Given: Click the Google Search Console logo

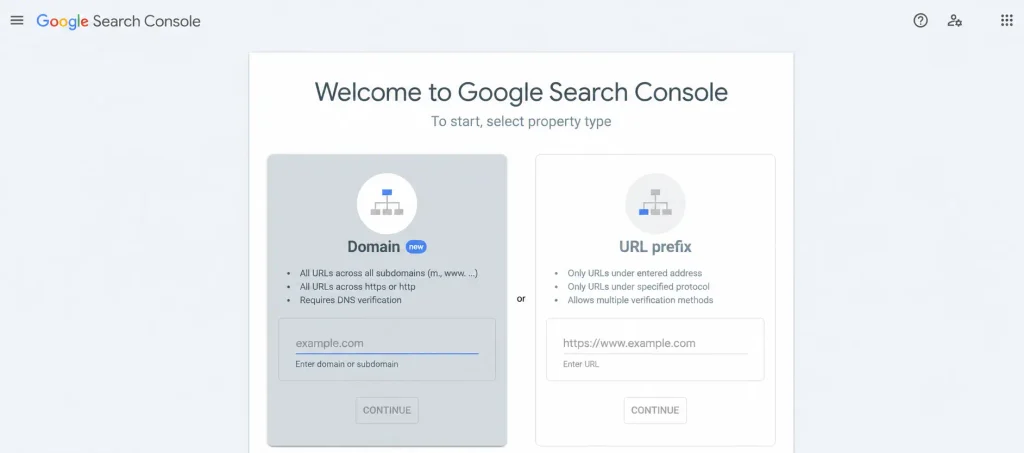Looking at the screenshot, I should tap(118, 21).
